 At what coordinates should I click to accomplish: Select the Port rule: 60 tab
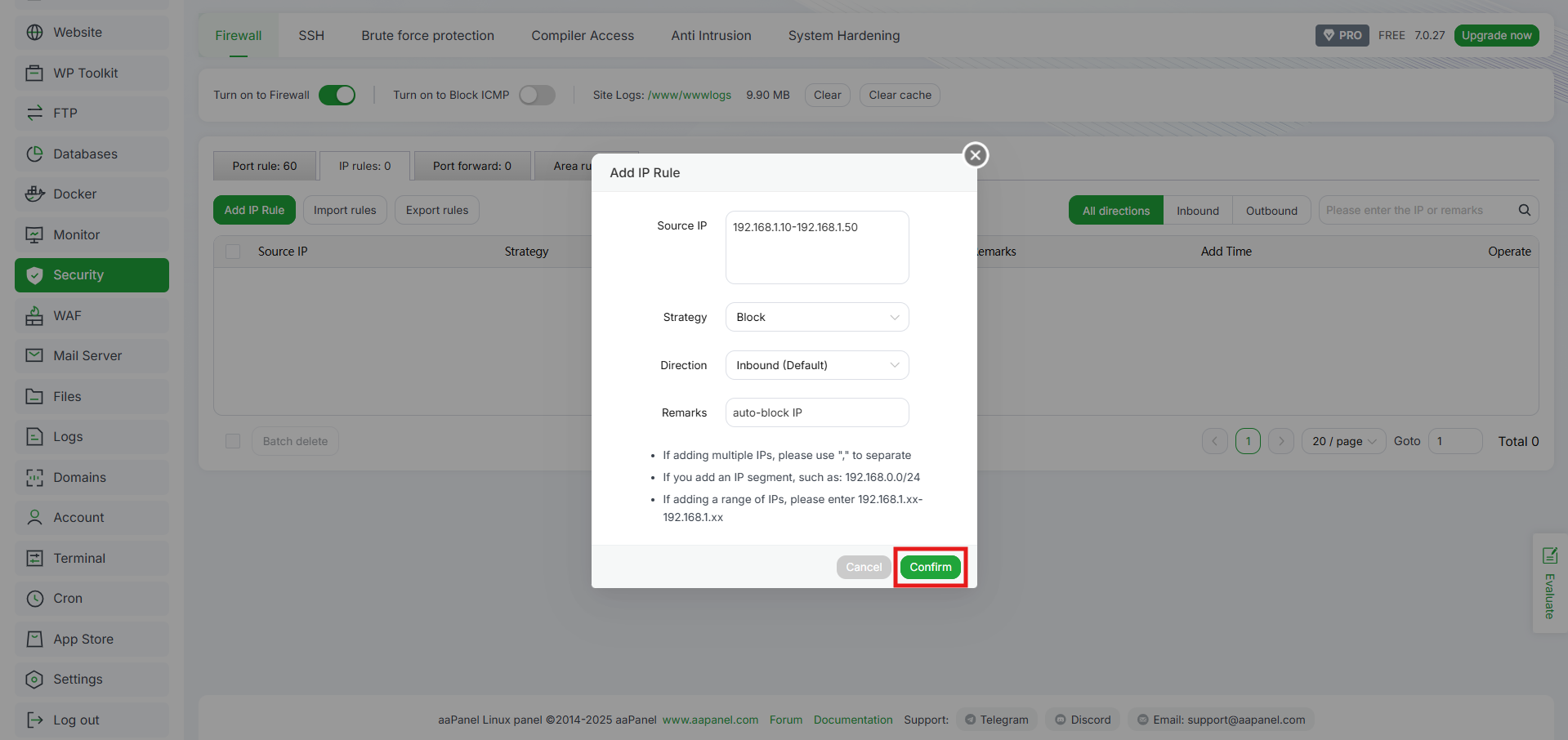click(x=265, y=166)
